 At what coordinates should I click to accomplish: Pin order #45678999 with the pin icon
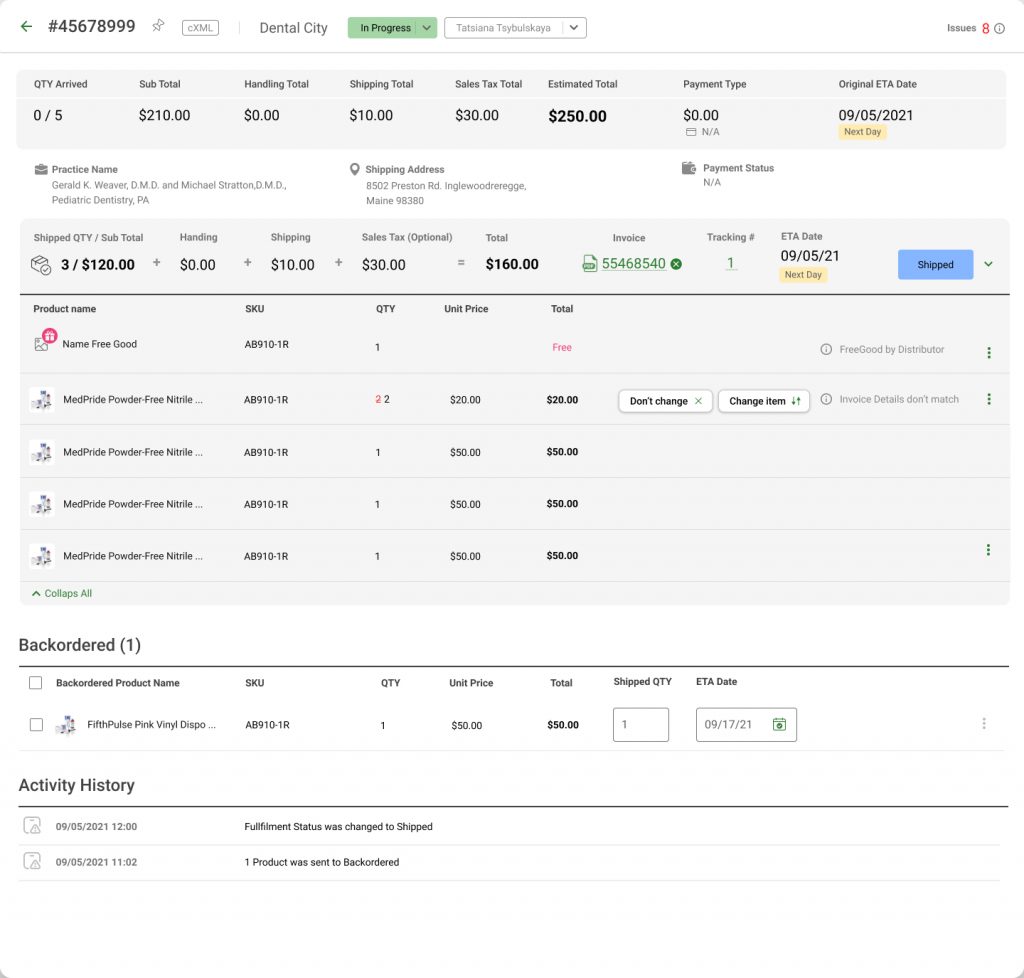coord(158,27)
